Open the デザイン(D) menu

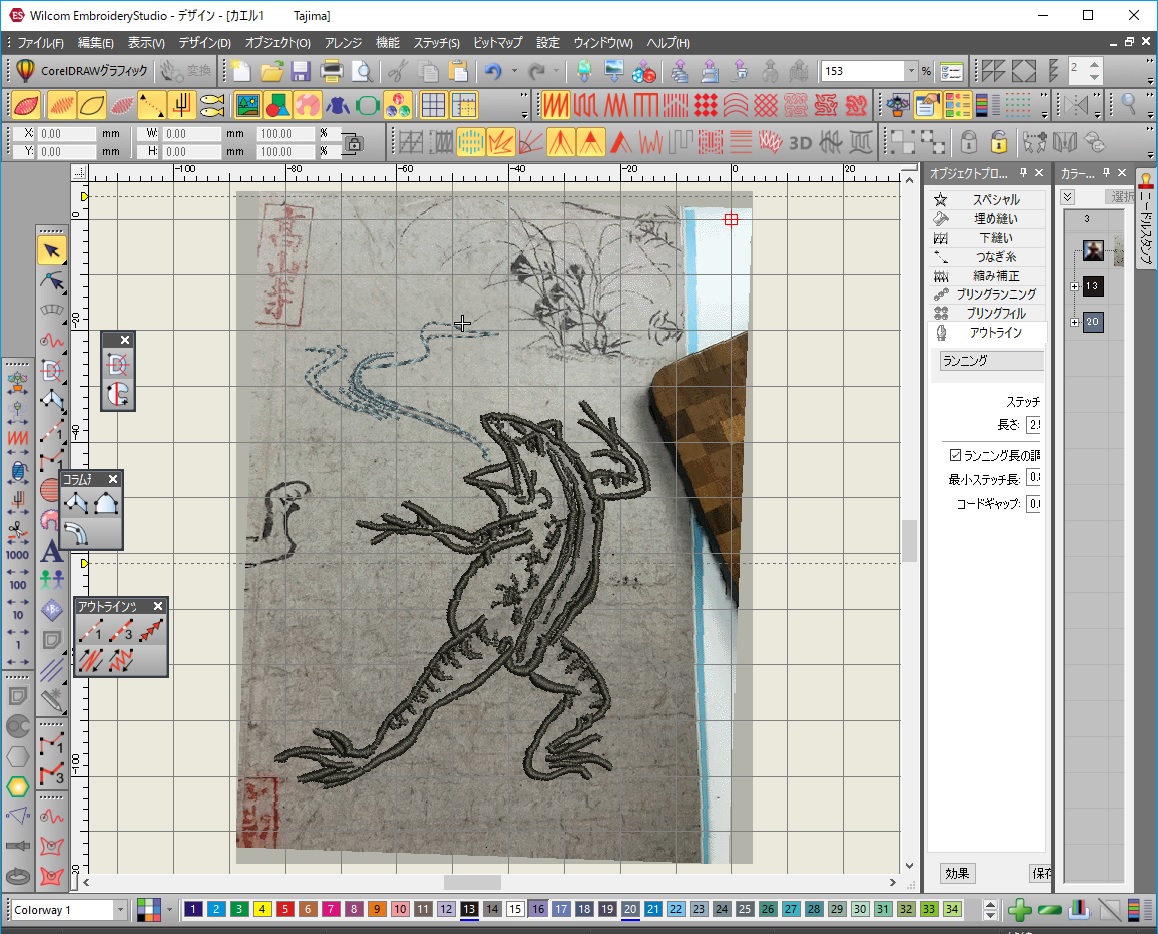[x=205, y=43]
